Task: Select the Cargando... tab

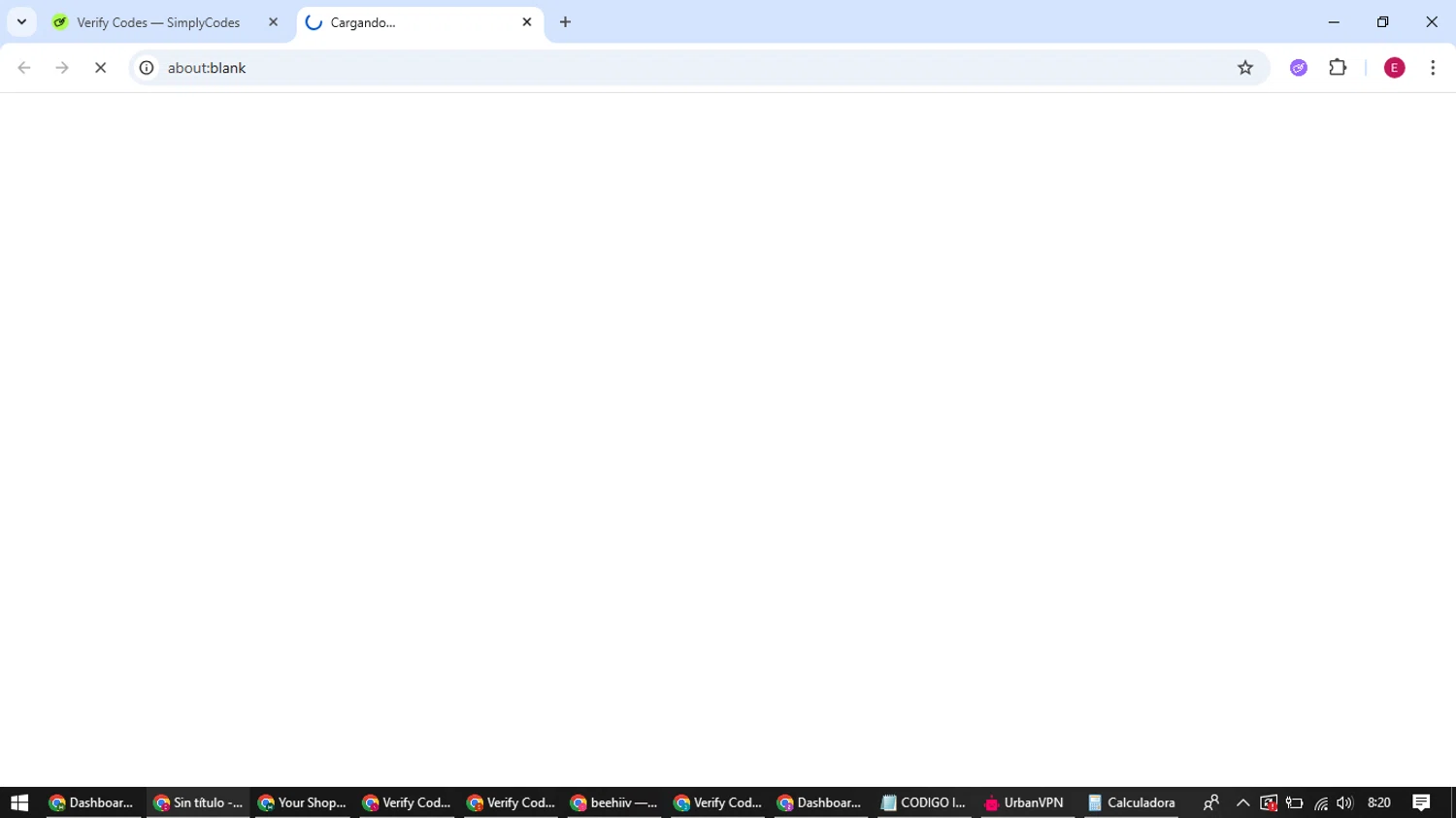Action: [x=419, y=22]
